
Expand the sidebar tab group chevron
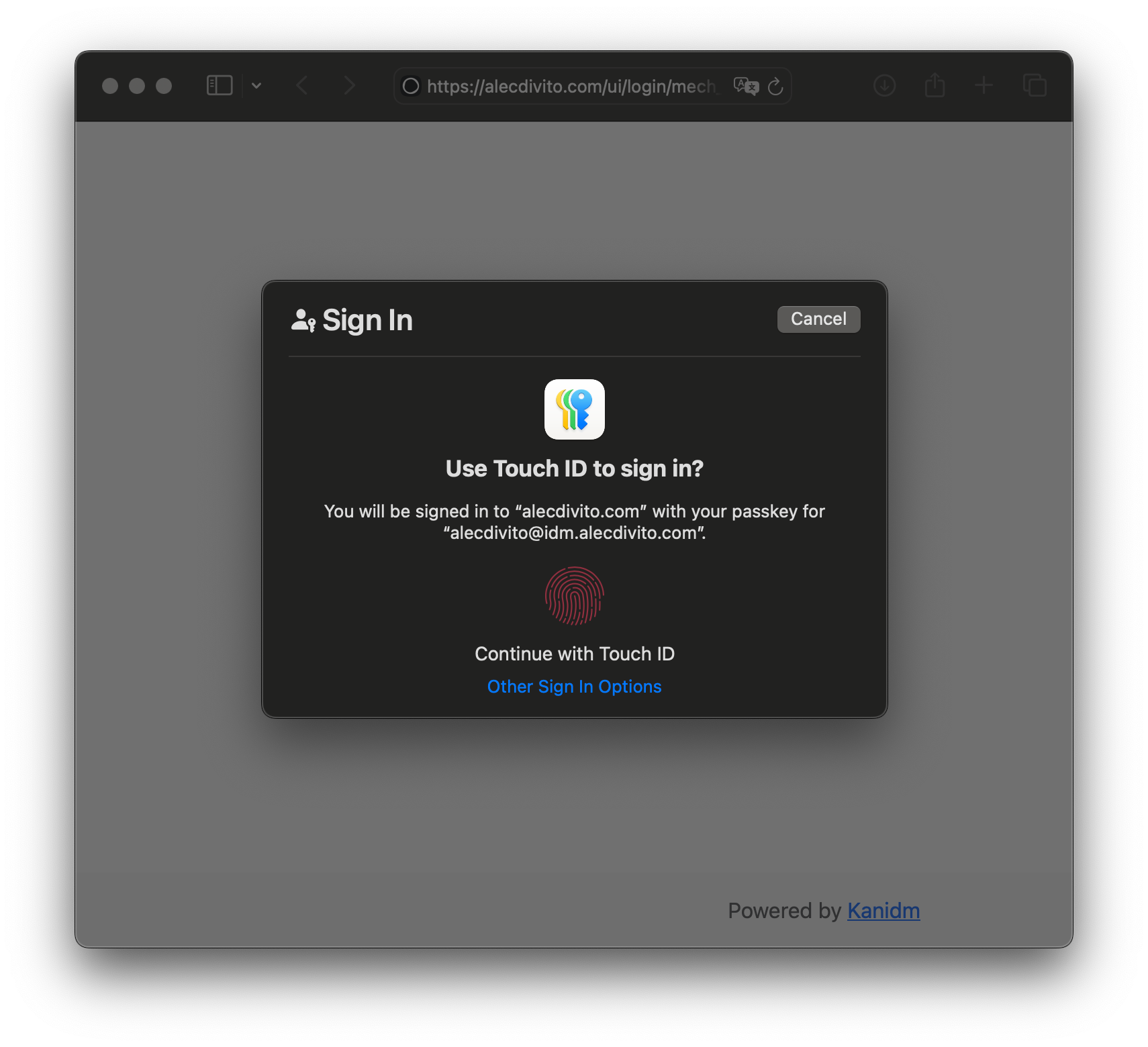[256, 85]
